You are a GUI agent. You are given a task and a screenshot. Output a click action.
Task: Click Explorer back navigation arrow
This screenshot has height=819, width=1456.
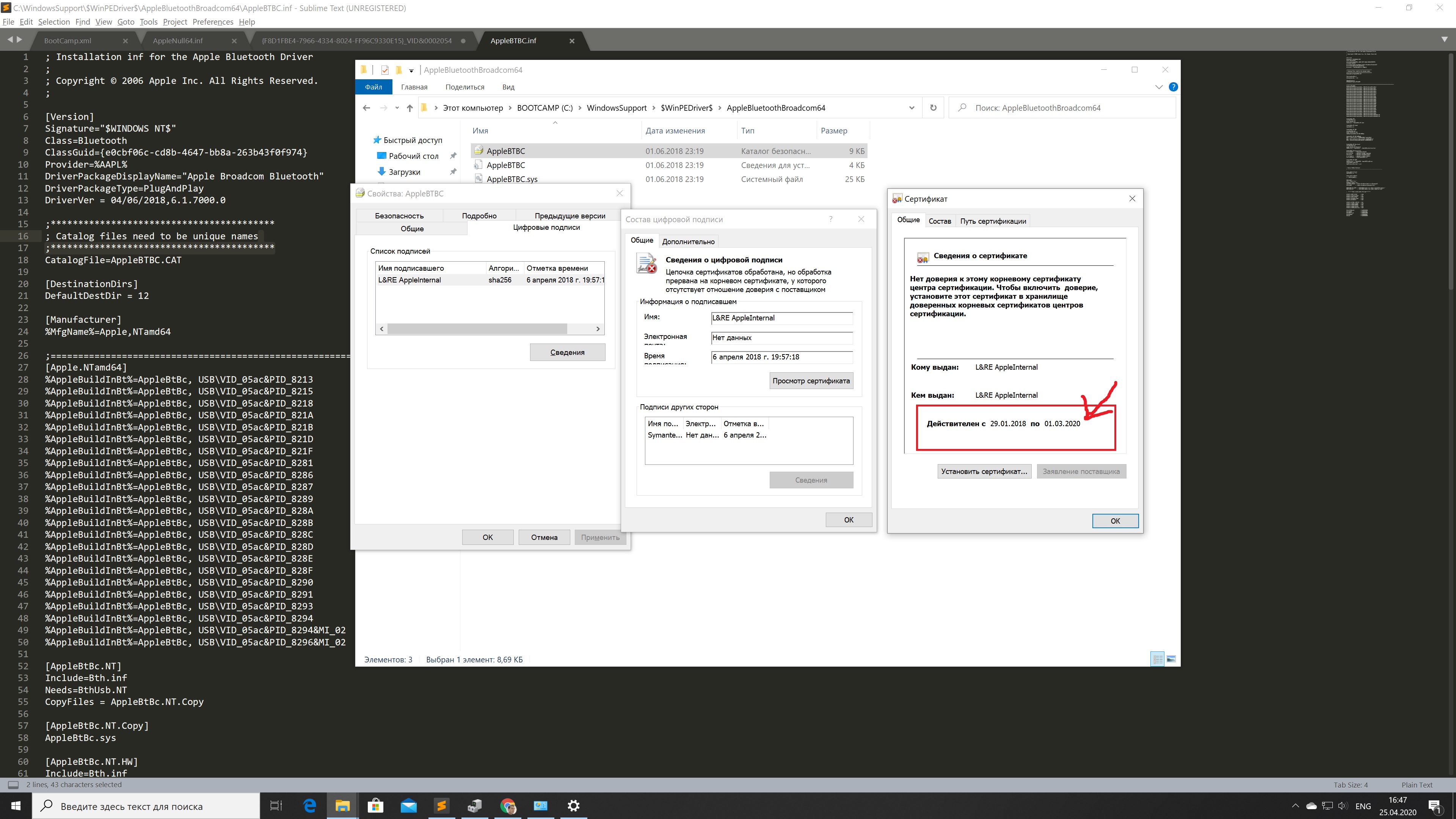[366, 108]
